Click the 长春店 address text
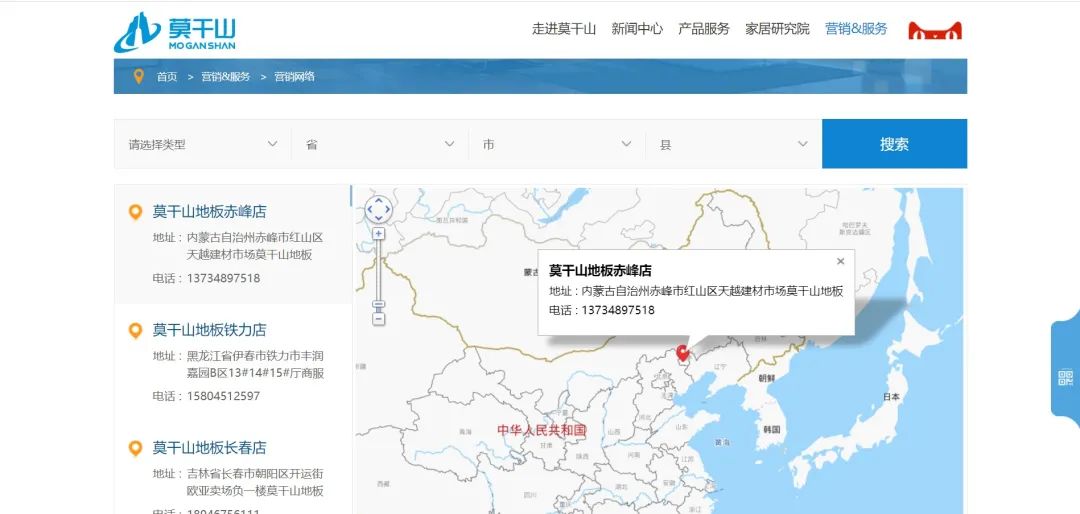 click(x=255, y=482)
